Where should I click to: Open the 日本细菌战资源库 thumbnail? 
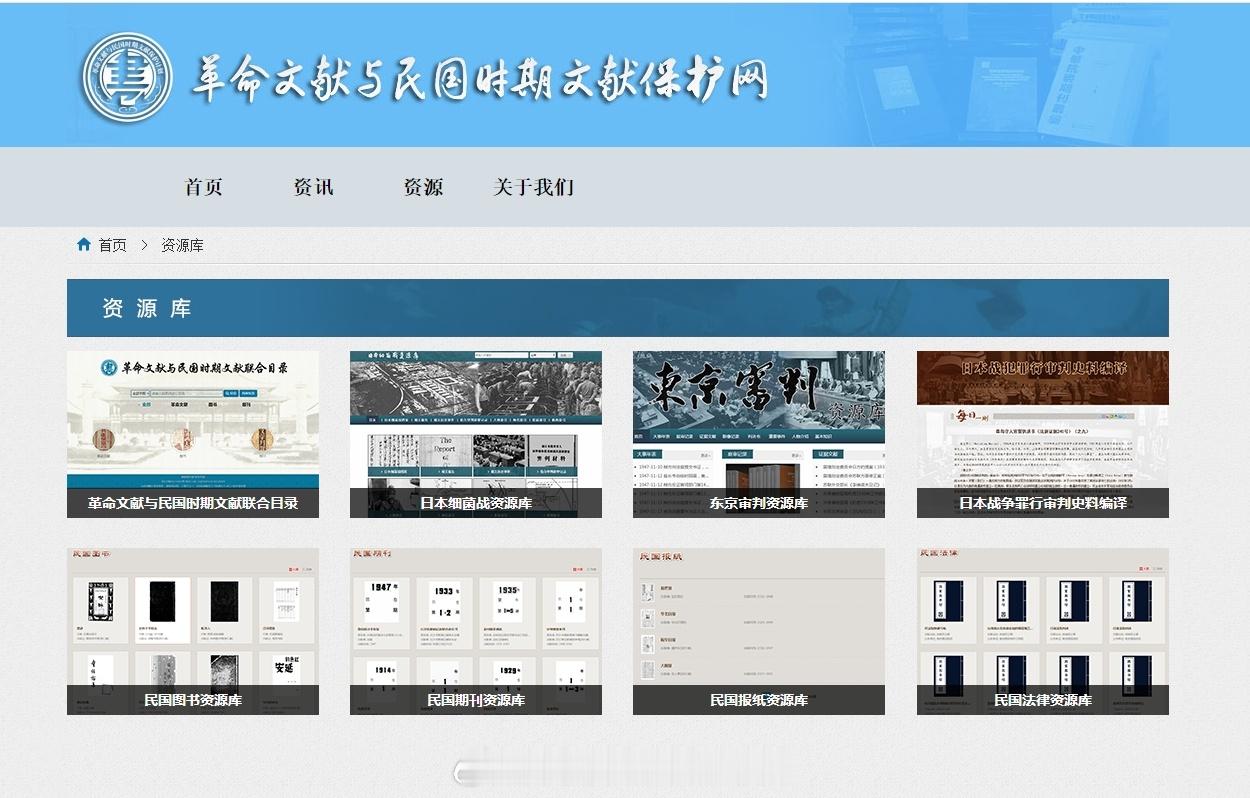coord(476,434)
